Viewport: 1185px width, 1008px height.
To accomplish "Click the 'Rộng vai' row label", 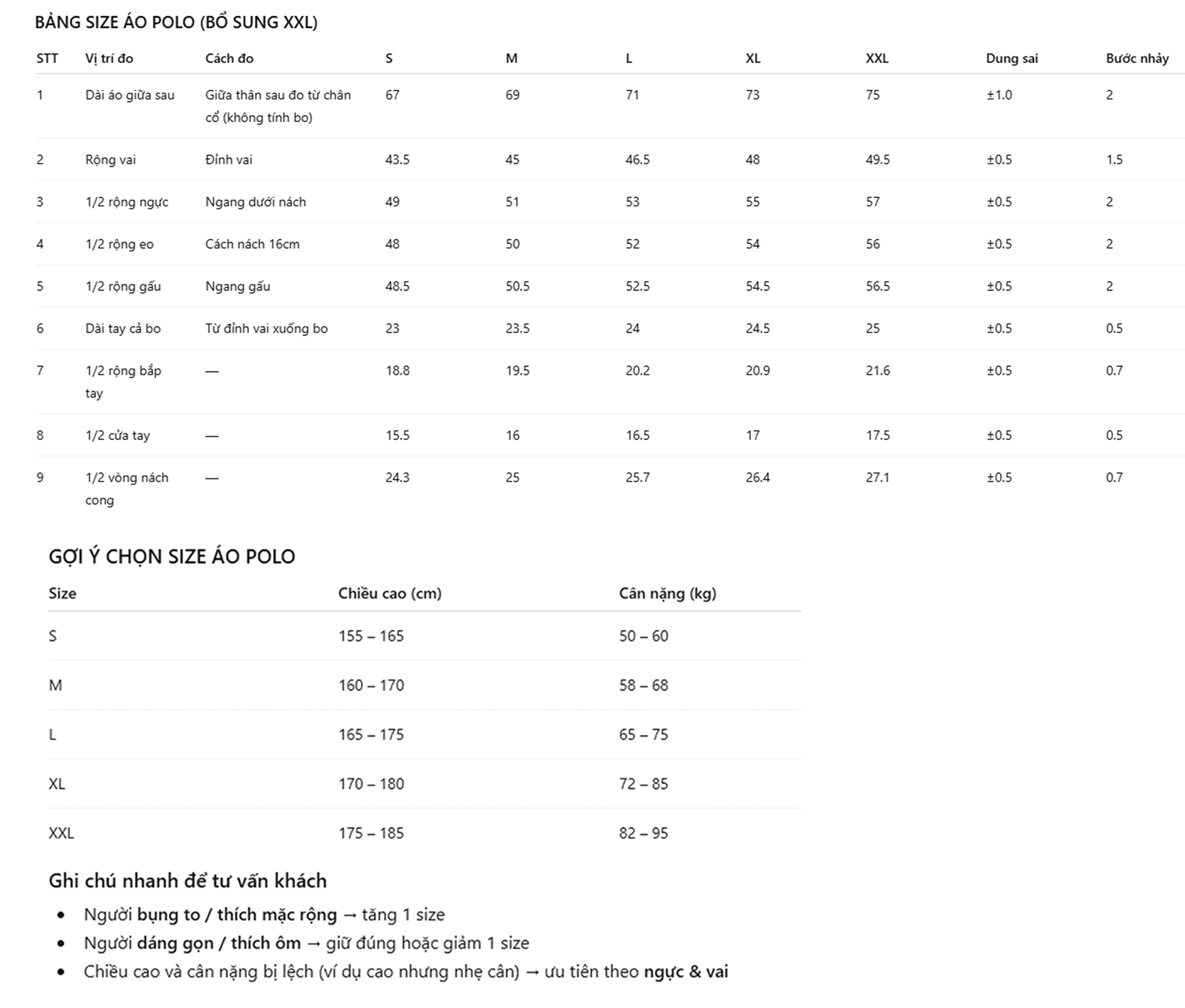I will coord(110,160).
